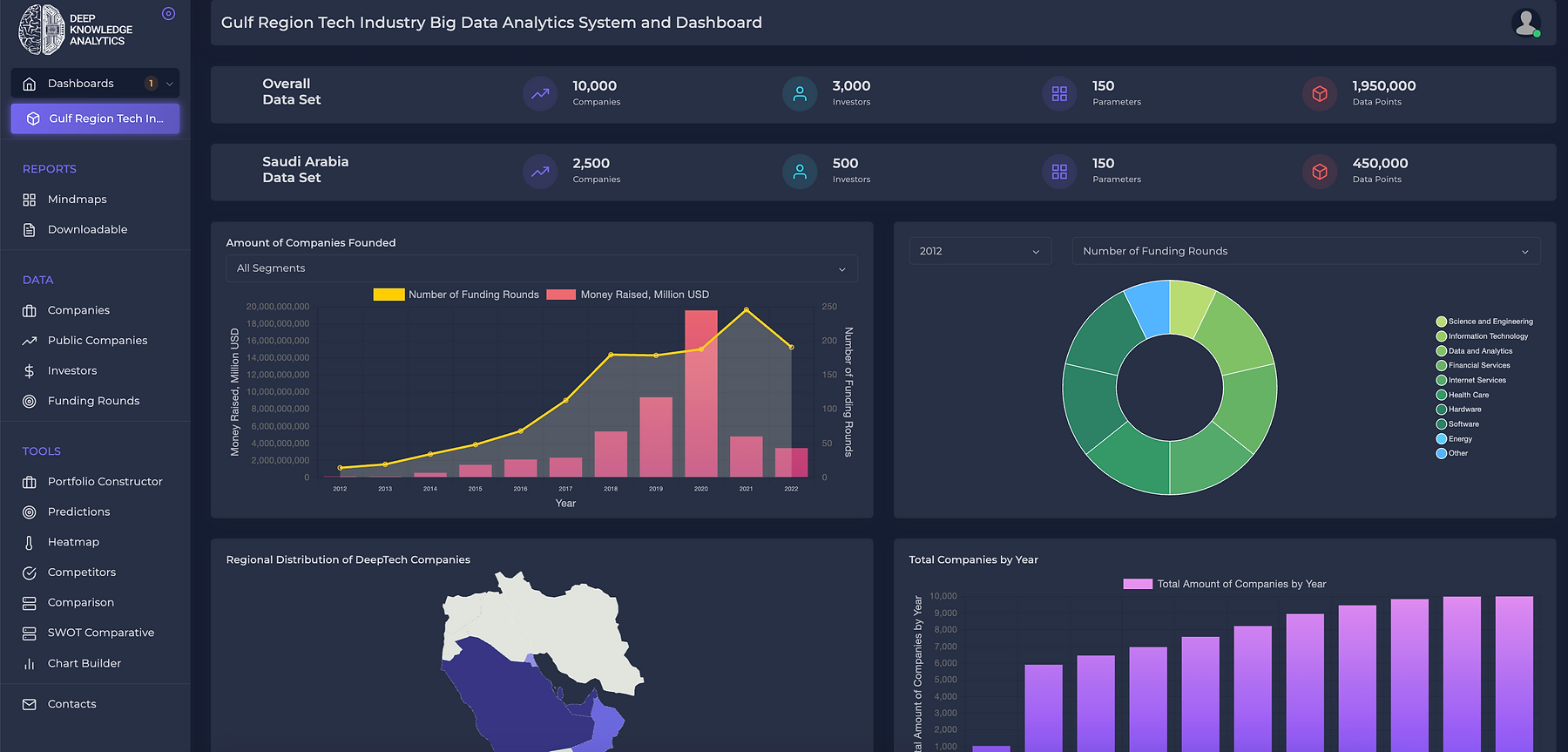This screenshot has width=1568, height=752.
Task: Expand the Dashboards menu chevron
Action: tap(169, 84)
